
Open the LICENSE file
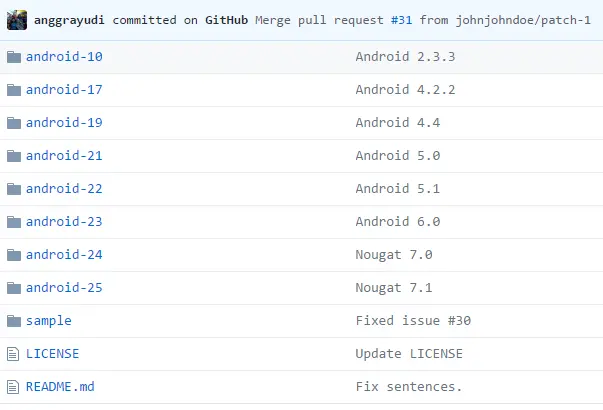(52, 354)
